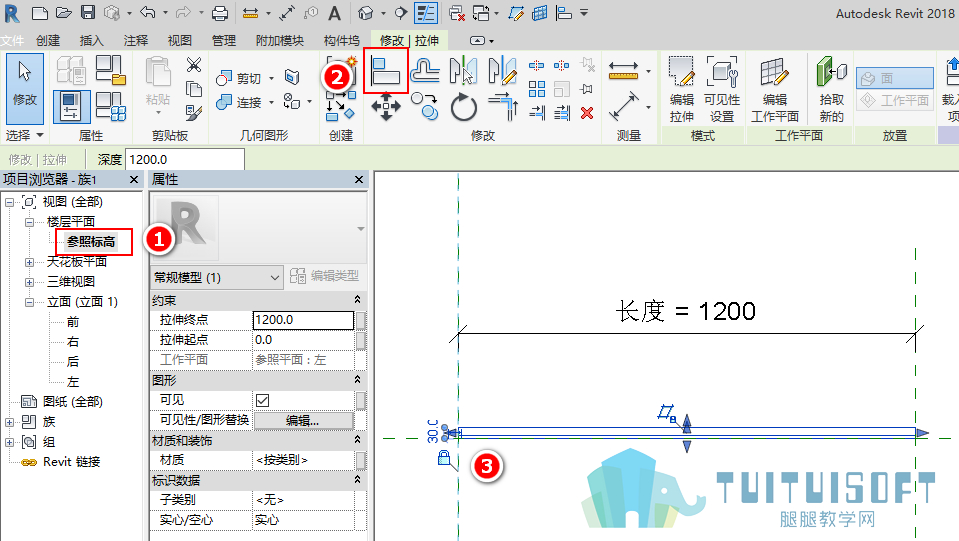Open Edit Extrusion (编辑拉伸) tool
The width and height of the screenshot is (959, 541).
(681, 89)
